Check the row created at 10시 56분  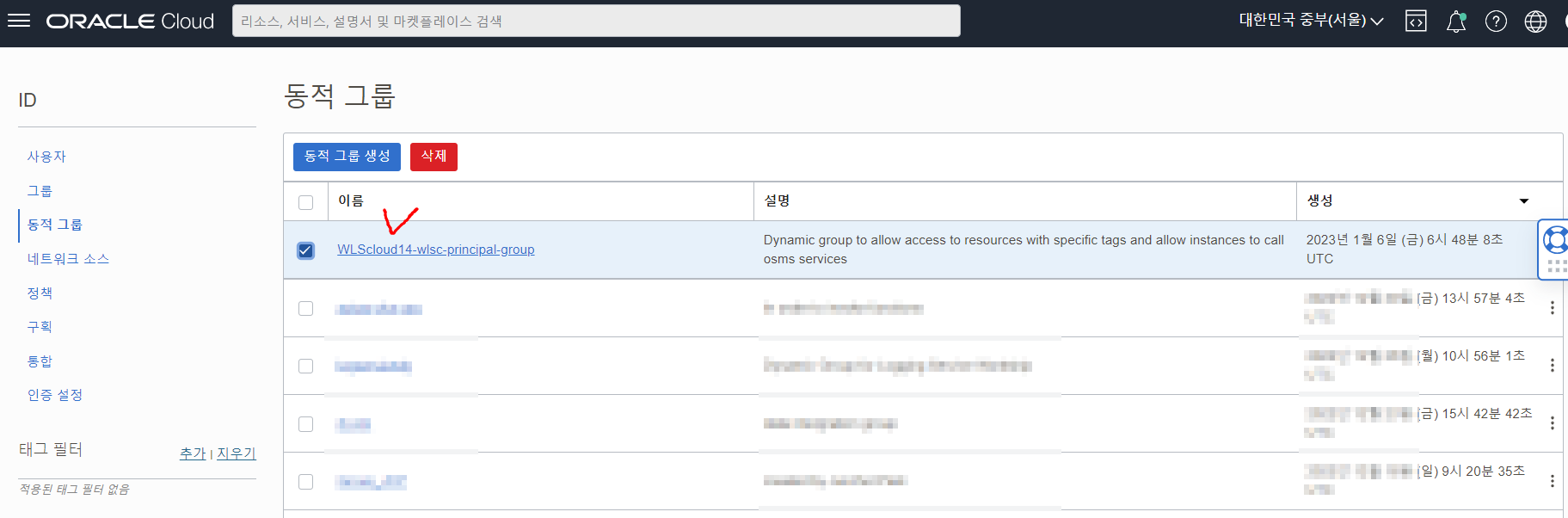305,366
